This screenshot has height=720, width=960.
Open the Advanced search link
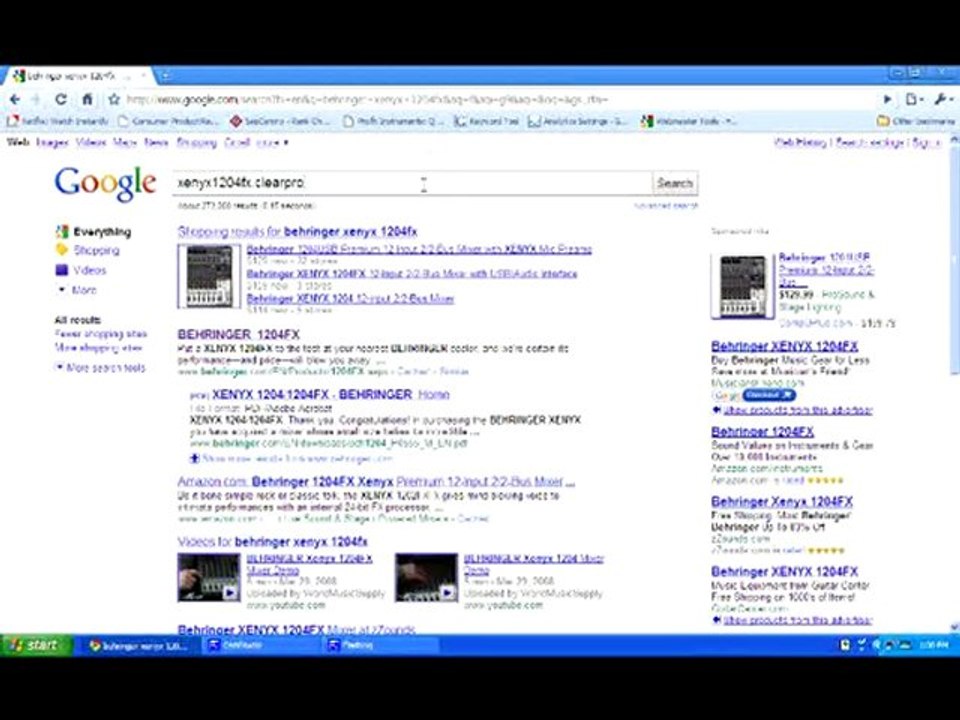point(666,206)
